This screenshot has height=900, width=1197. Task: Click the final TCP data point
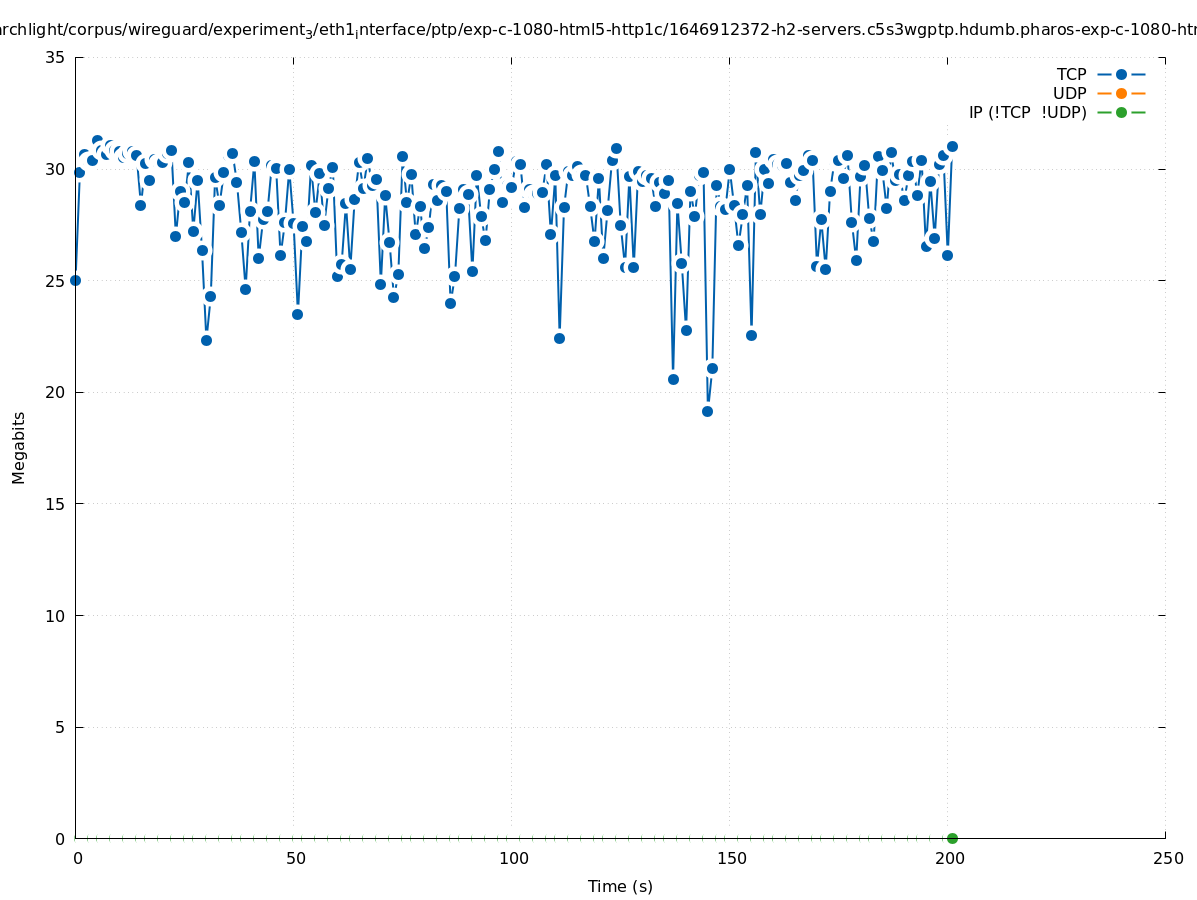click(952, 146)
